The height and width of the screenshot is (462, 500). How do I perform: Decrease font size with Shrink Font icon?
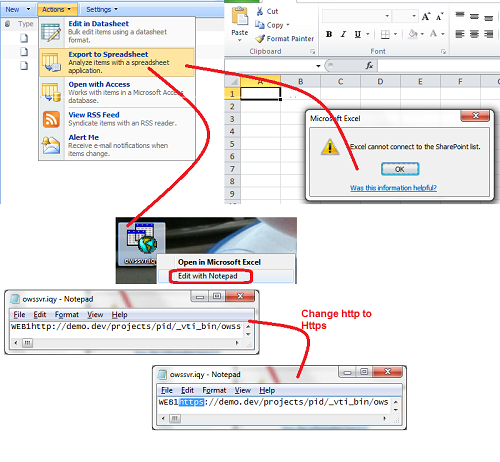[x=440, y=16]
